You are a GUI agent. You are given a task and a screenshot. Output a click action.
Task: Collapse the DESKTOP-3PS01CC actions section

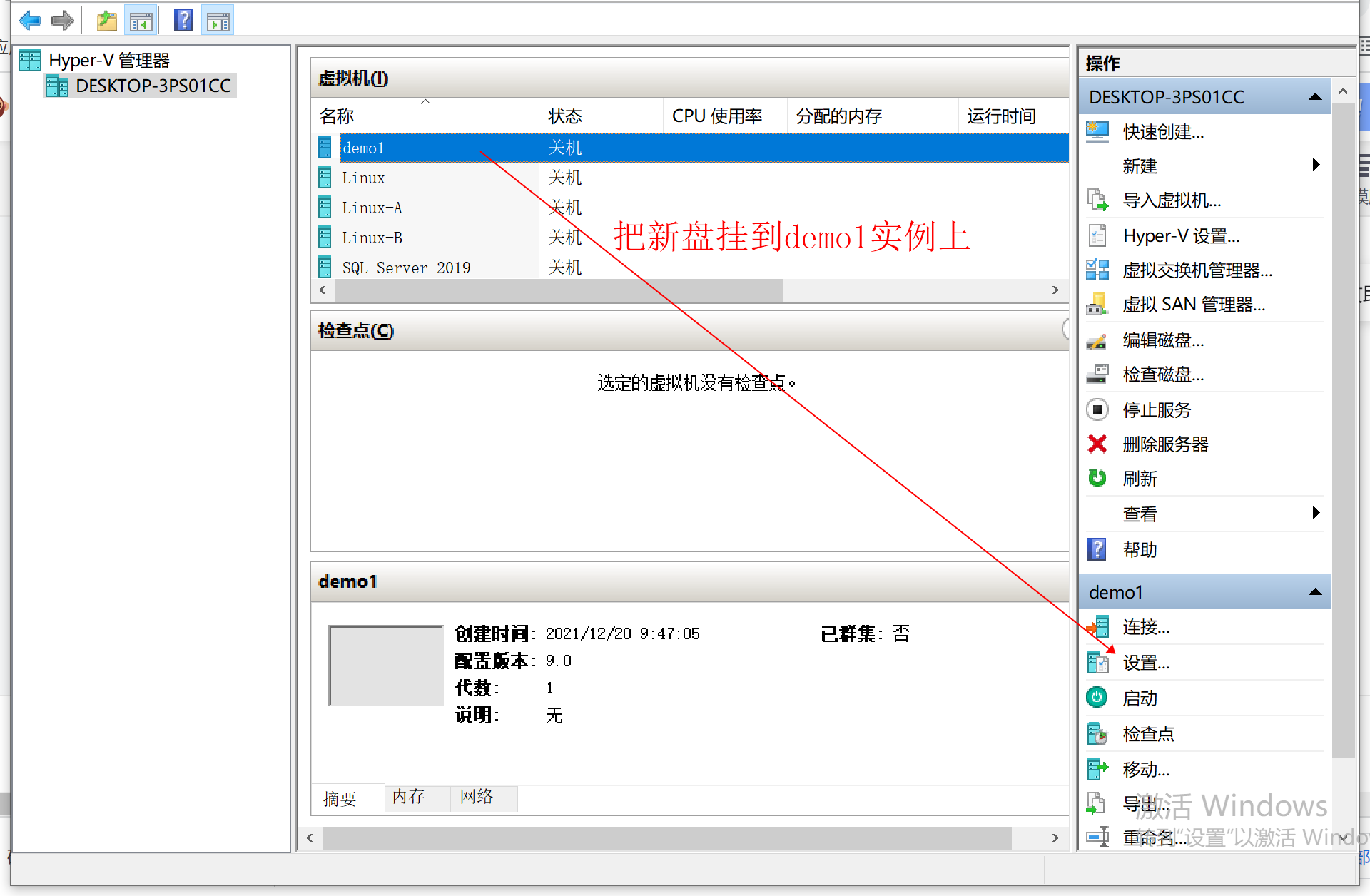click(1315, 97)
